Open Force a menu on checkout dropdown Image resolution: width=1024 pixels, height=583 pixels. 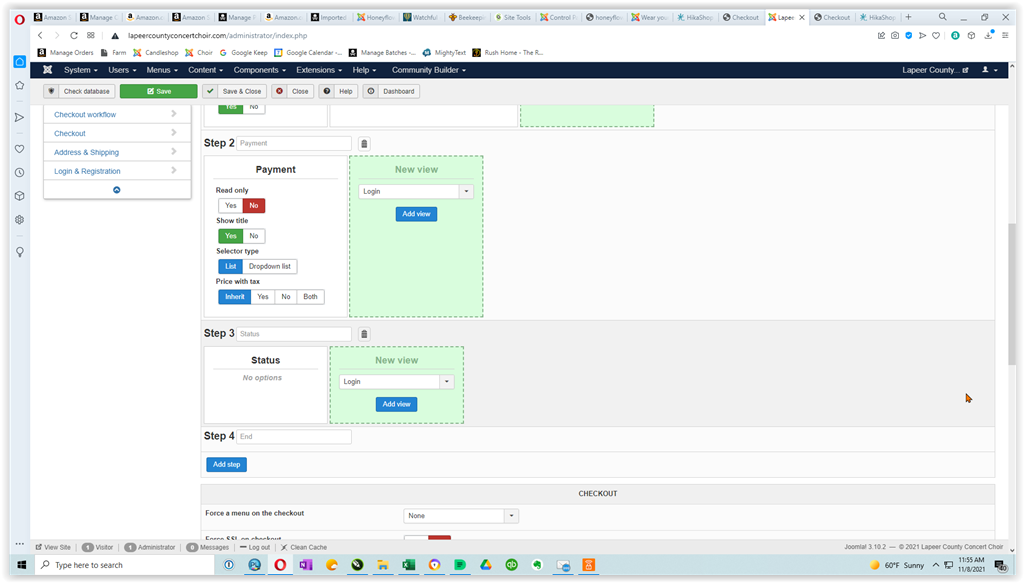click(x=461, y=516)
